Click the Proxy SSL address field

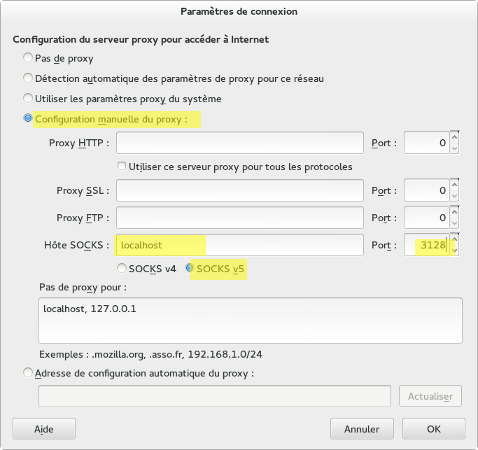pyautogui.click(x=240, y=190)
